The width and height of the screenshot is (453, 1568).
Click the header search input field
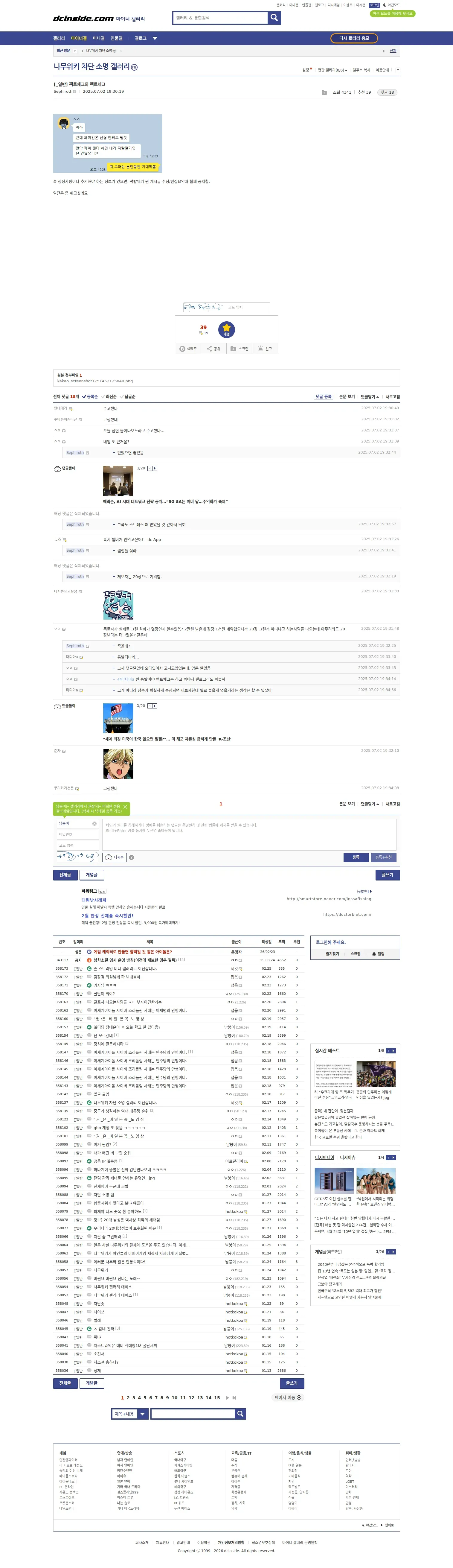(x=220, y=18)
